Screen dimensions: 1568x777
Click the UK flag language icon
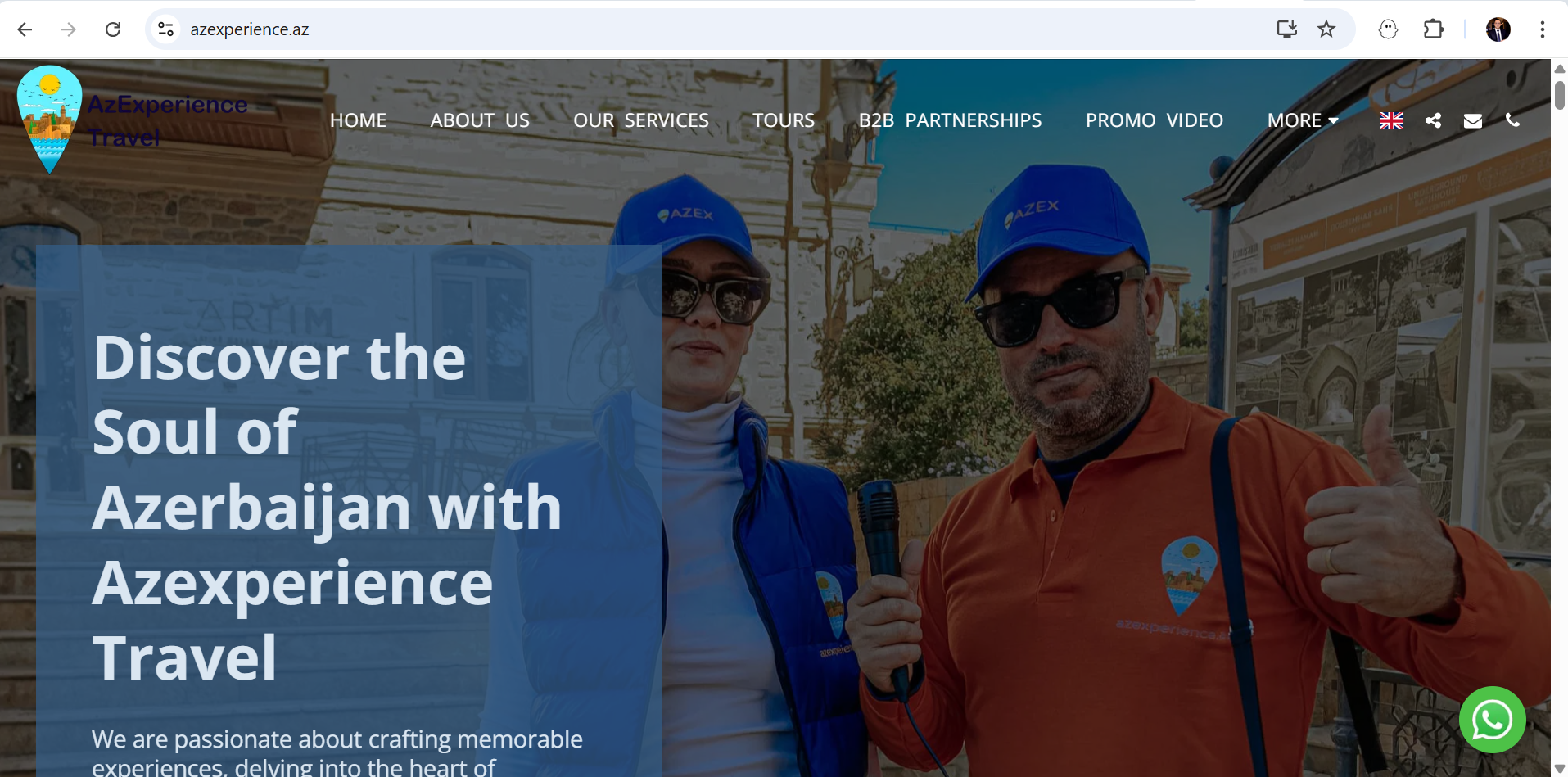pos(1390,120)
